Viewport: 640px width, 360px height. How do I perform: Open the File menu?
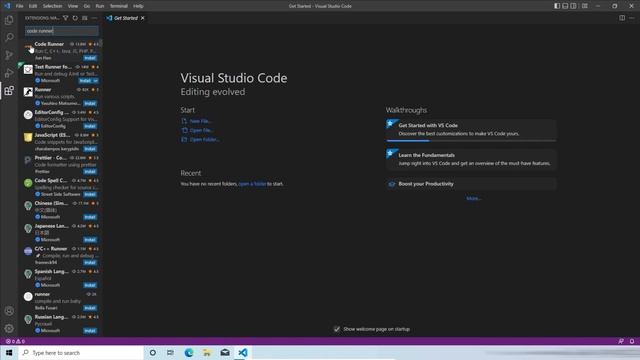(x=20, y=6)
